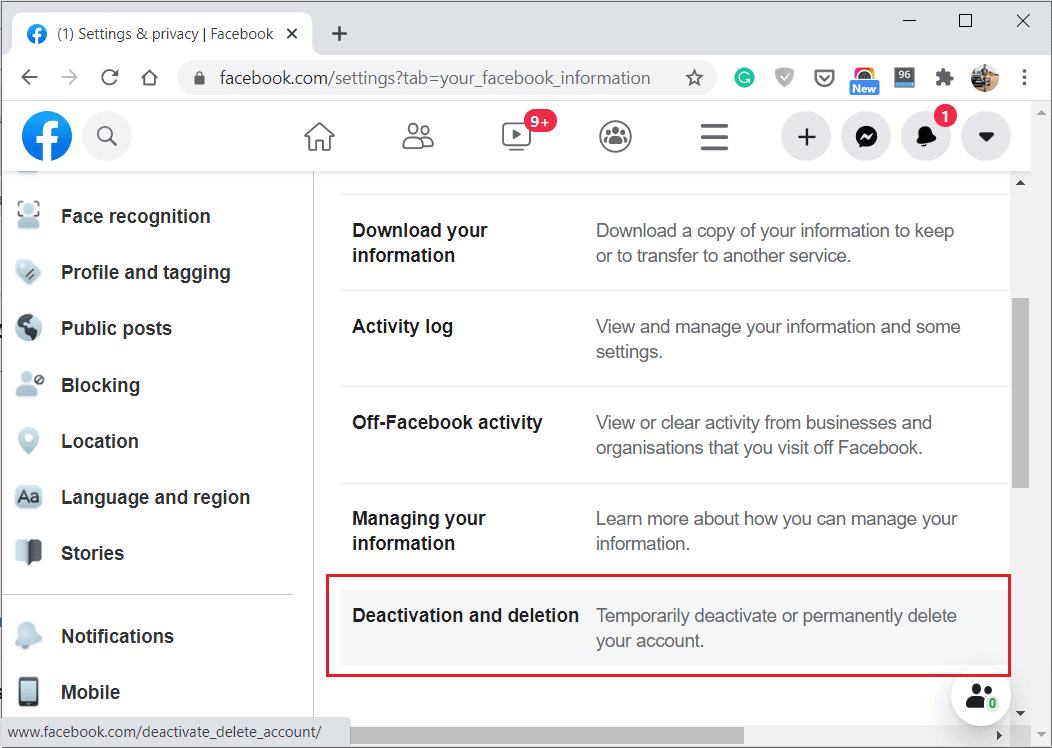Viewport: 1052px width, 748px height.
Task: Open the Facebook search magnifier
Action: coord(106,136)
